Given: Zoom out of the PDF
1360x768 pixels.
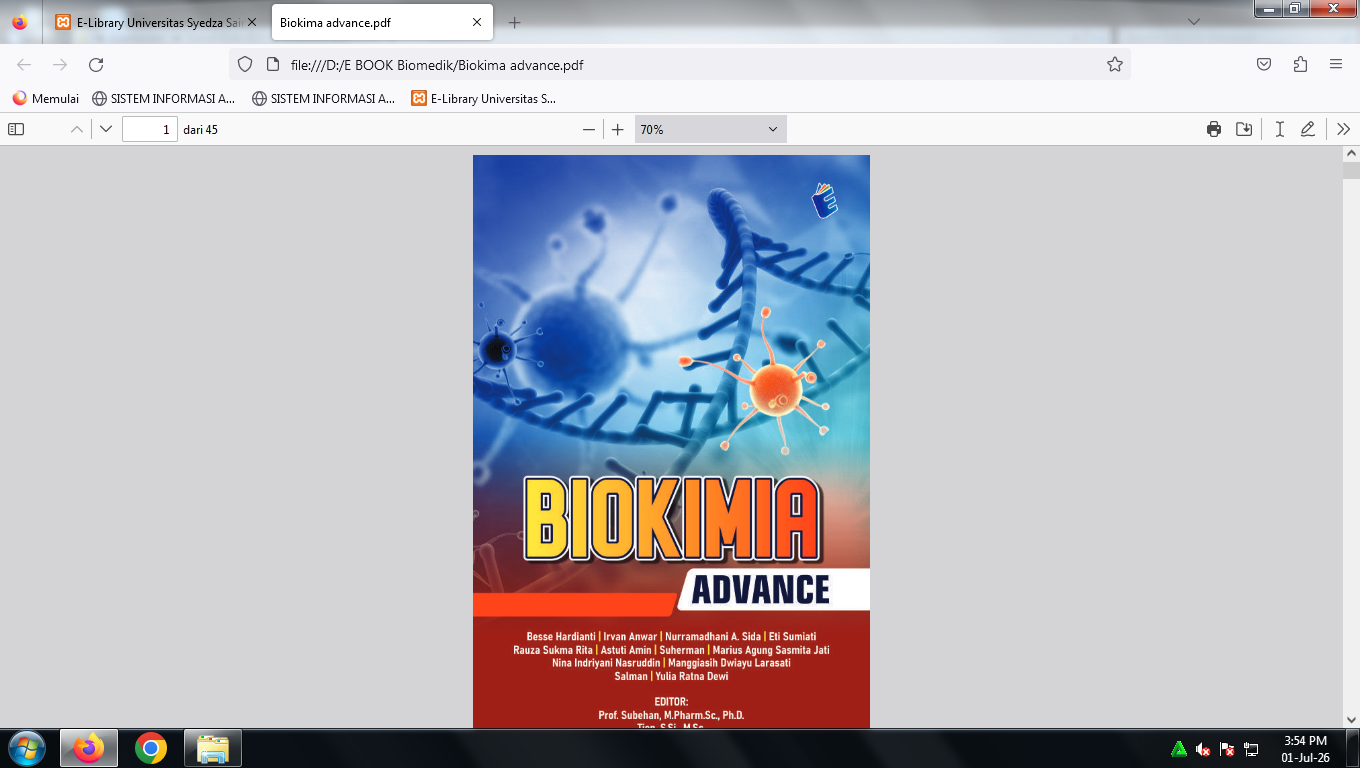Looking at the screenshot, I should (x=589, y=129).
